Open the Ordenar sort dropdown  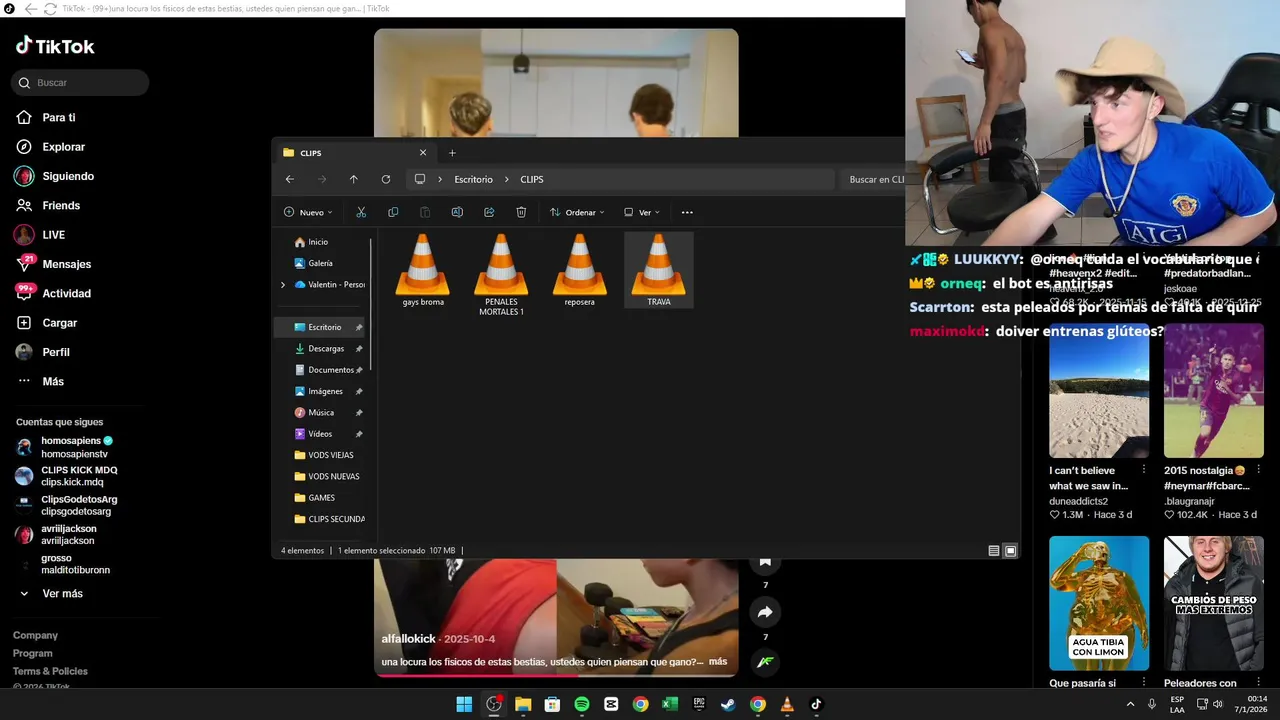577,212
